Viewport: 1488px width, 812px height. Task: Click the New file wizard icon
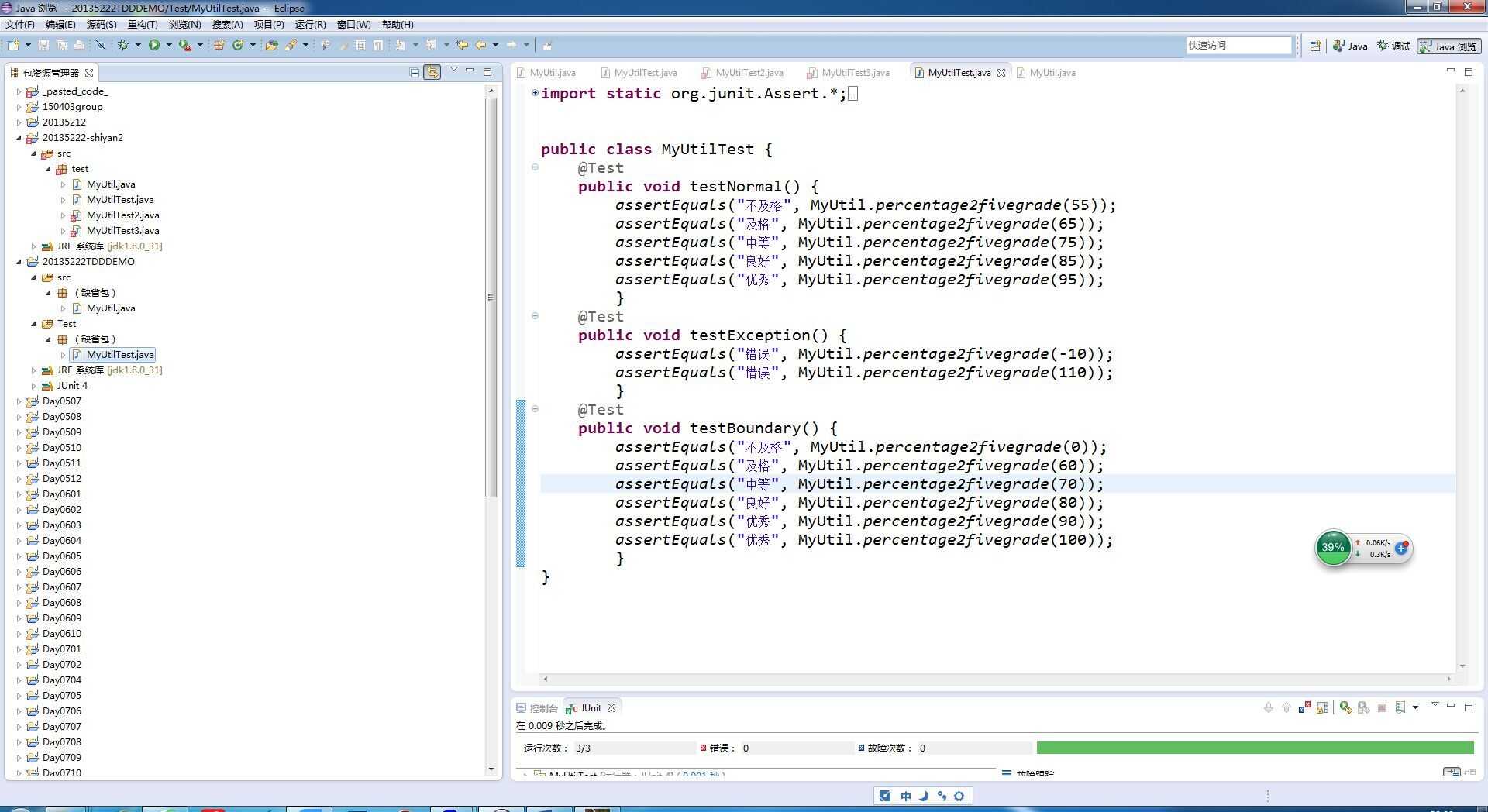(x=14, y=46)
